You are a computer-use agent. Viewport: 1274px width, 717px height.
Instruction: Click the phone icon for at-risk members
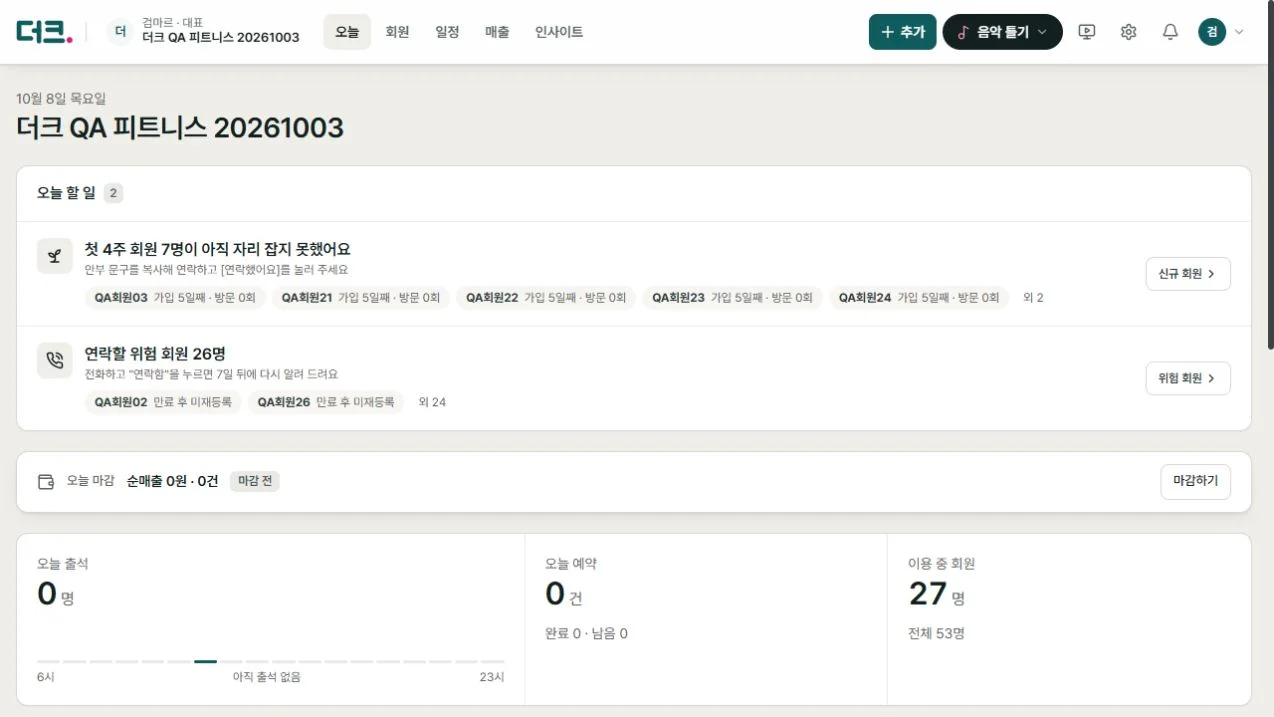click(55, 360)
